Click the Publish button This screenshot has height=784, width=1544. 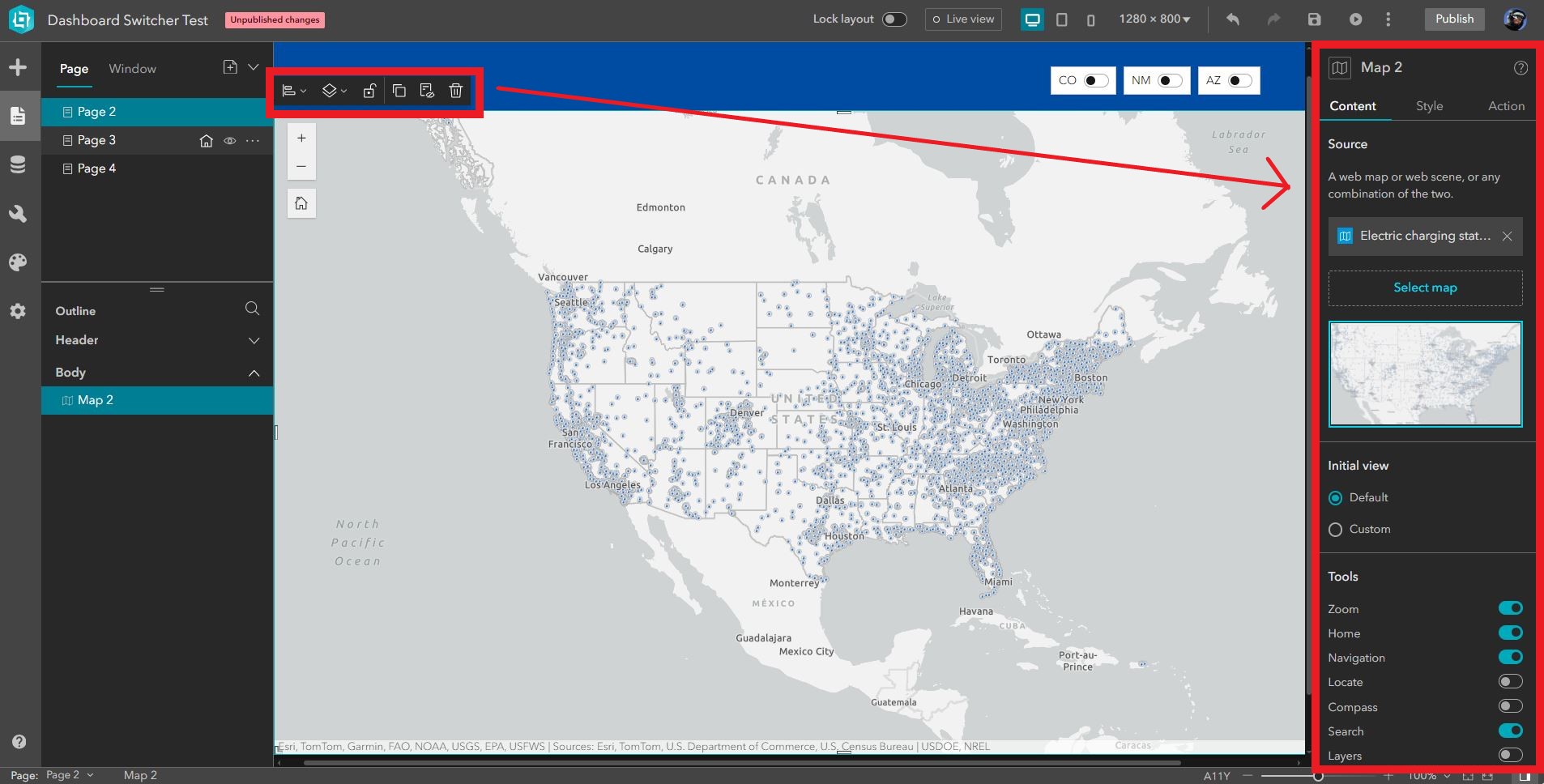1452,18
